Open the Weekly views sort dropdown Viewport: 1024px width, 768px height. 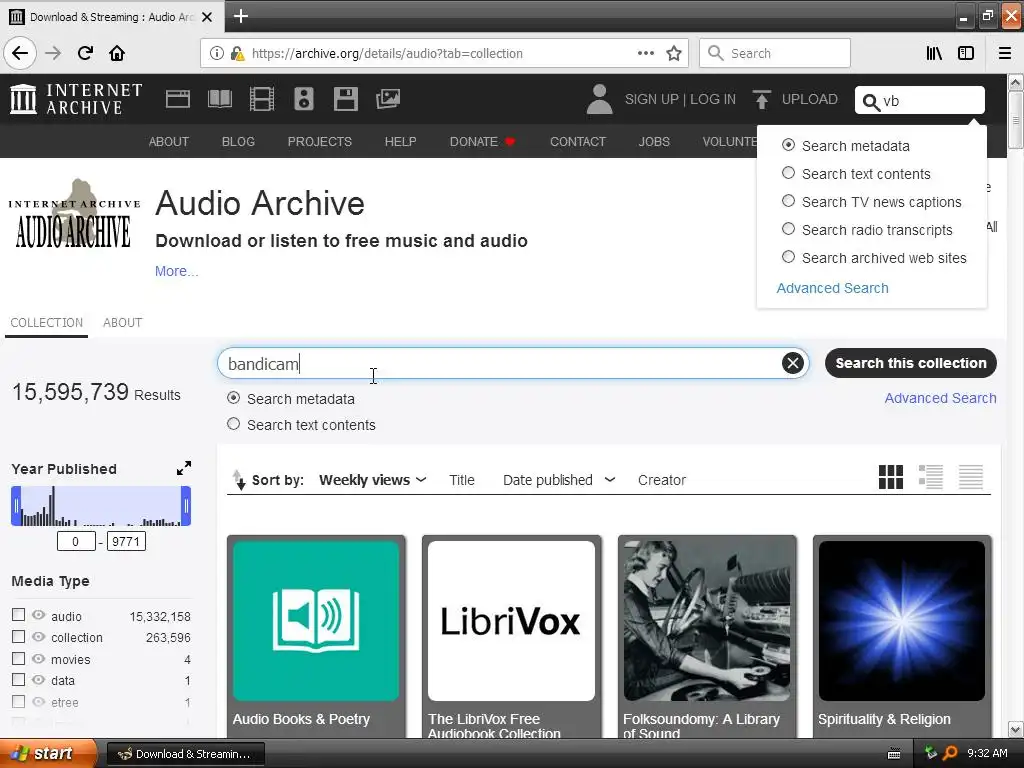click(x=373, y=480)
